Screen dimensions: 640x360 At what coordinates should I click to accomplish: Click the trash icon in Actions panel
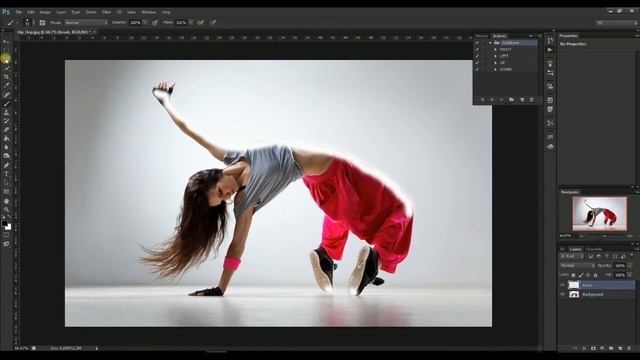click(x=531, y=100)
